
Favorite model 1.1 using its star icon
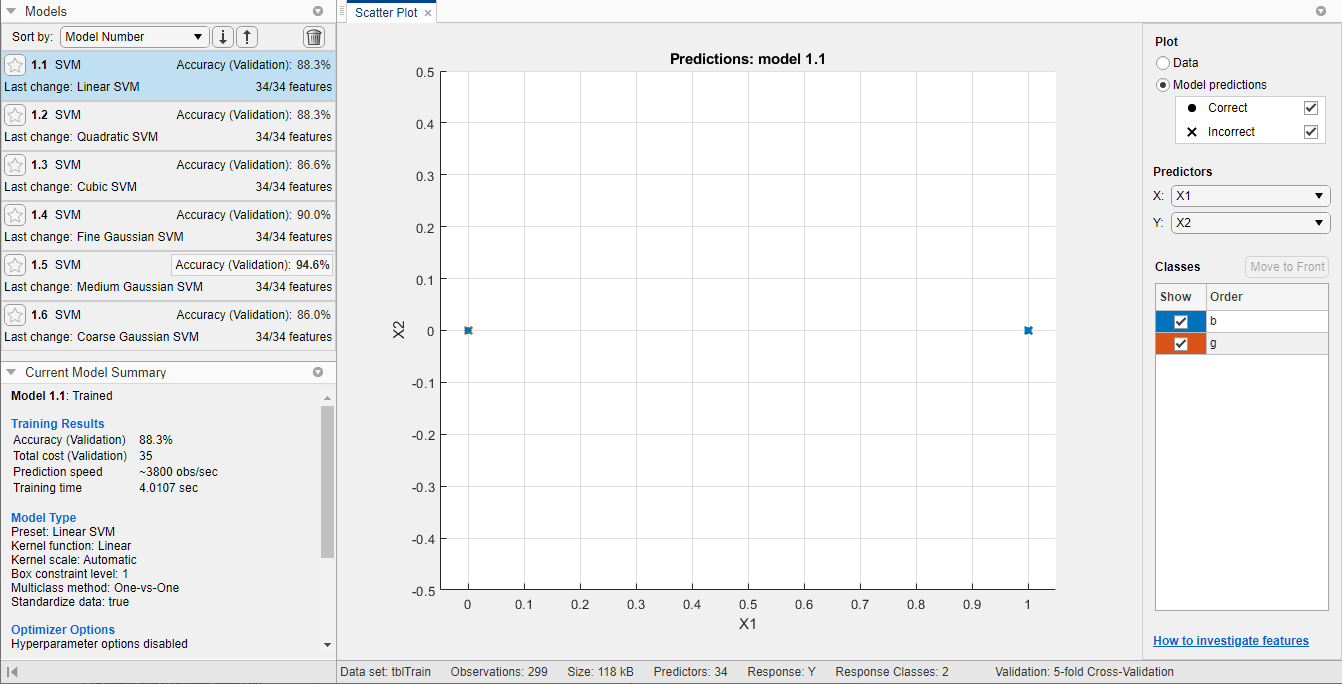15,64
